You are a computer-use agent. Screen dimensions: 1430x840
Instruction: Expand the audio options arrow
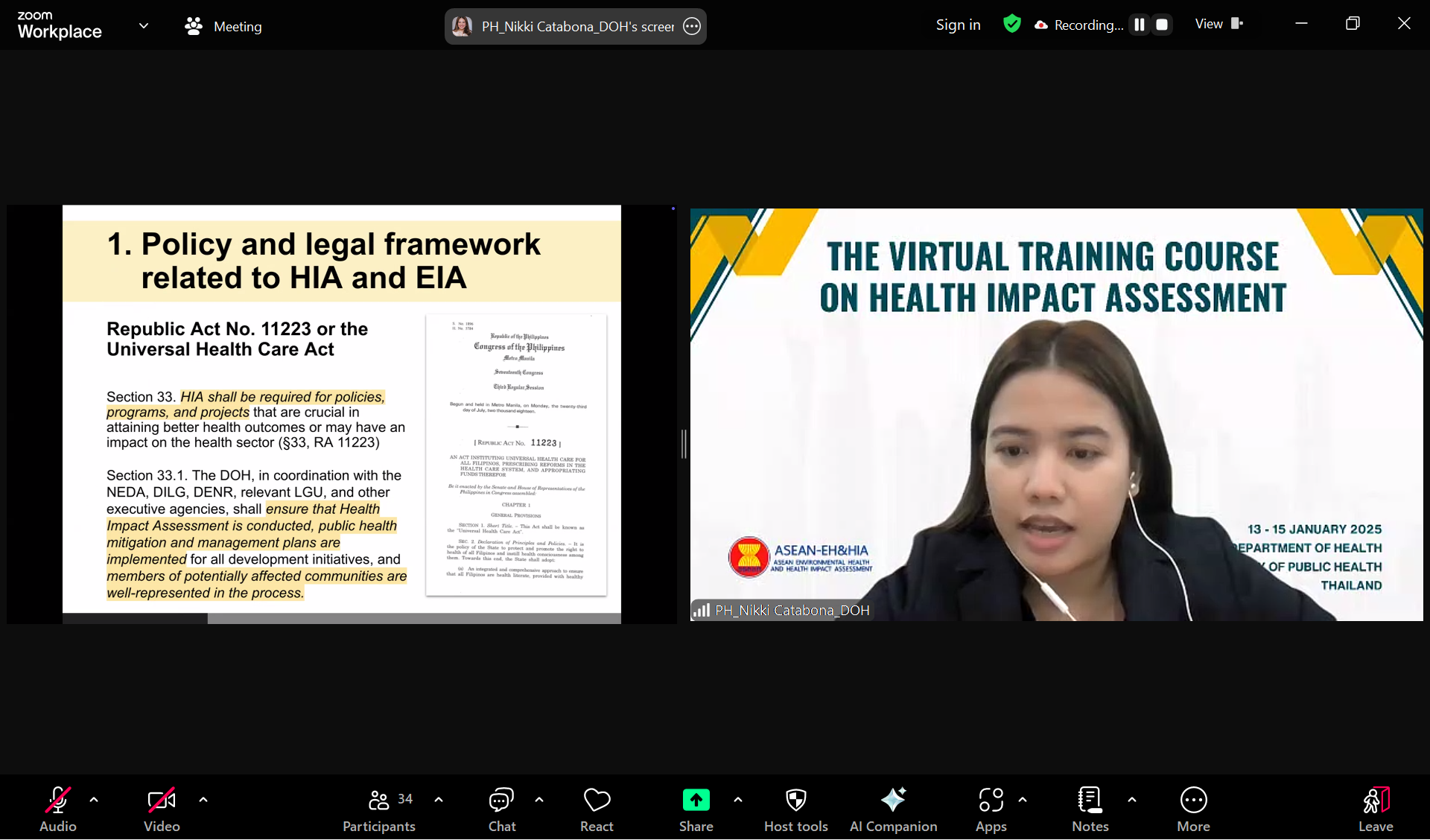pos(94,800)
